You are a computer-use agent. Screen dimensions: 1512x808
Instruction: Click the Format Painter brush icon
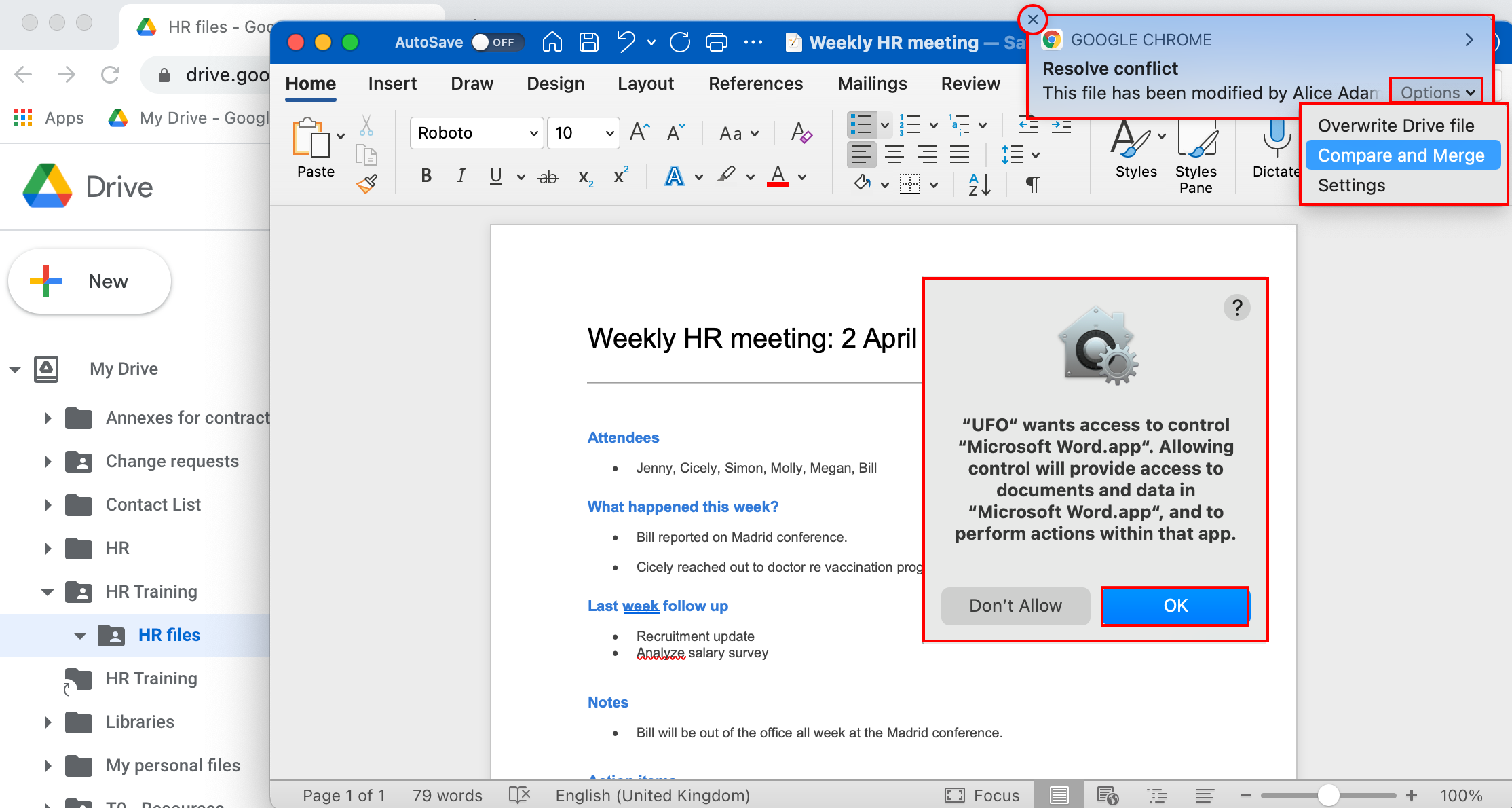tap(366, 184)
